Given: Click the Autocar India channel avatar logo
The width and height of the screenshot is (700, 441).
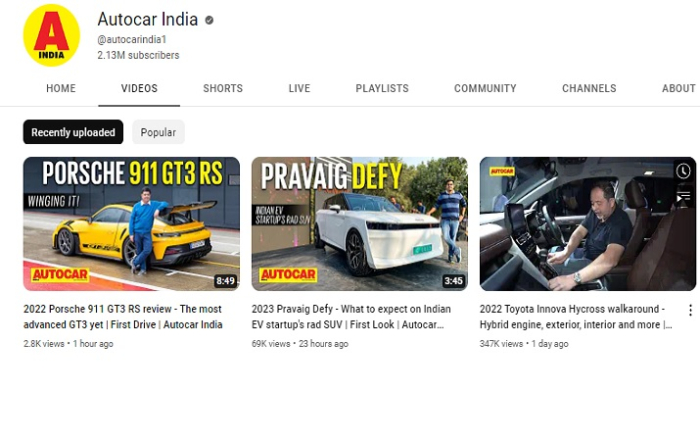Looking at the screenshot, I should click(51, 35).
